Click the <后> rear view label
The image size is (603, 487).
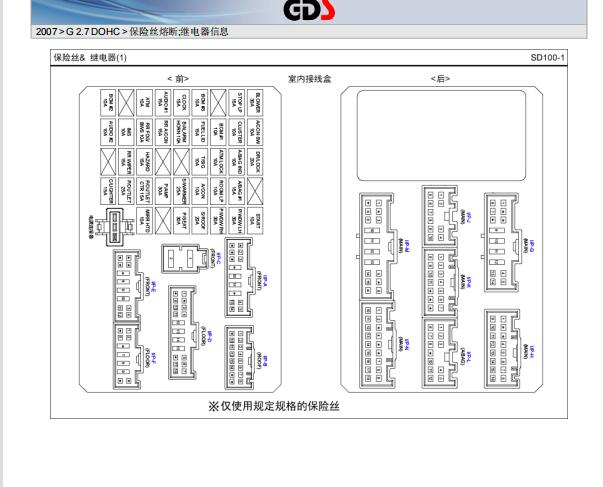click(x=440, y=79)
